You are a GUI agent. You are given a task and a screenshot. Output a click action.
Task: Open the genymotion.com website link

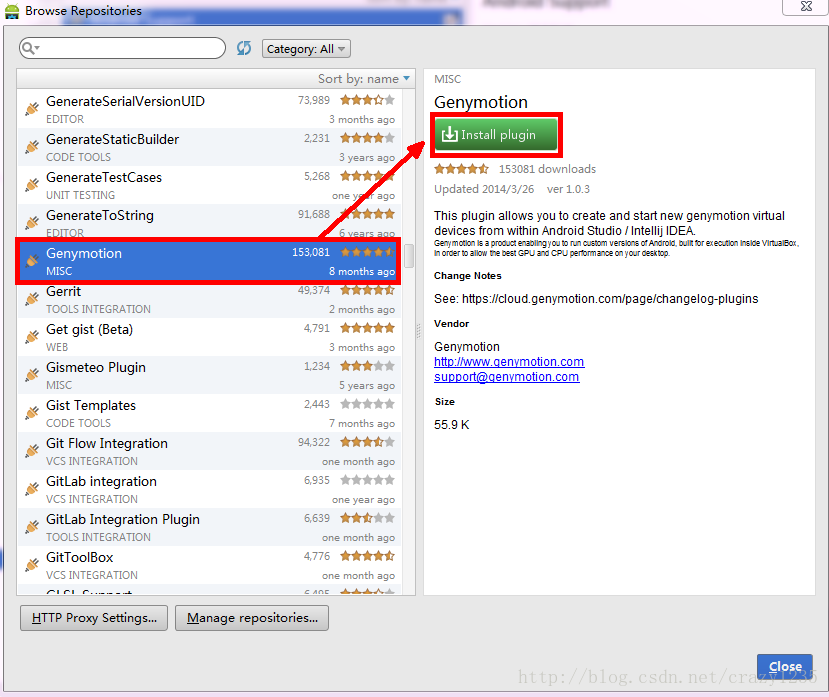pos(509,362)
